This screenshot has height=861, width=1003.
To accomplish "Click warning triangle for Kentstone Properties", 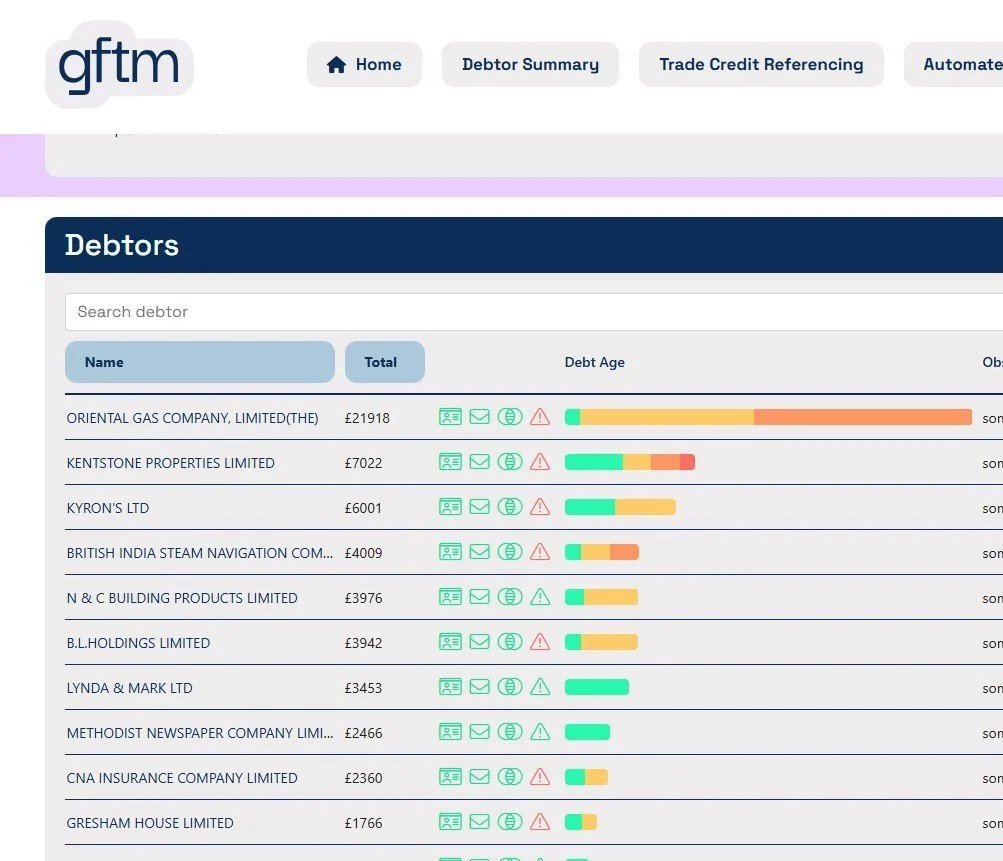I will (x=540, y=462).
